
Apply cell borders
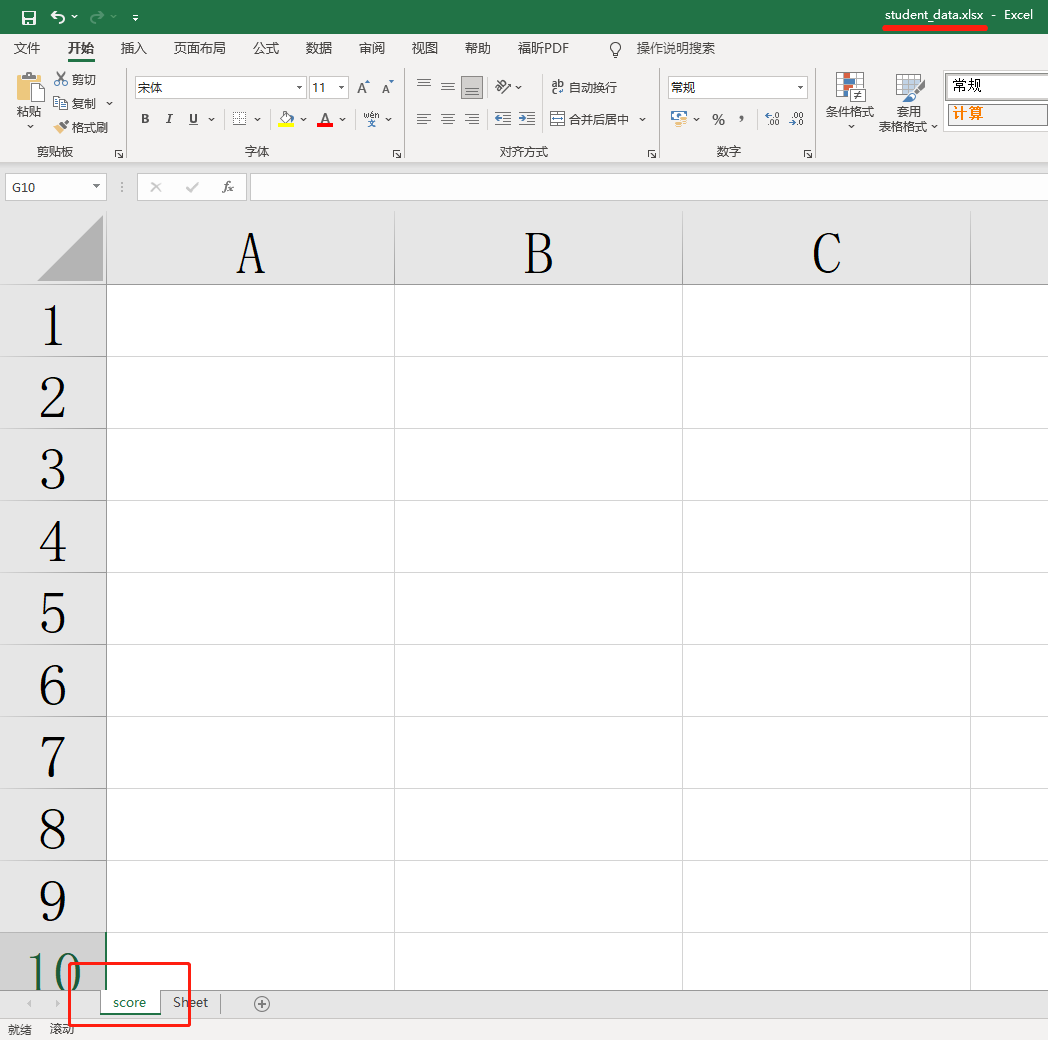coord(239,119)
